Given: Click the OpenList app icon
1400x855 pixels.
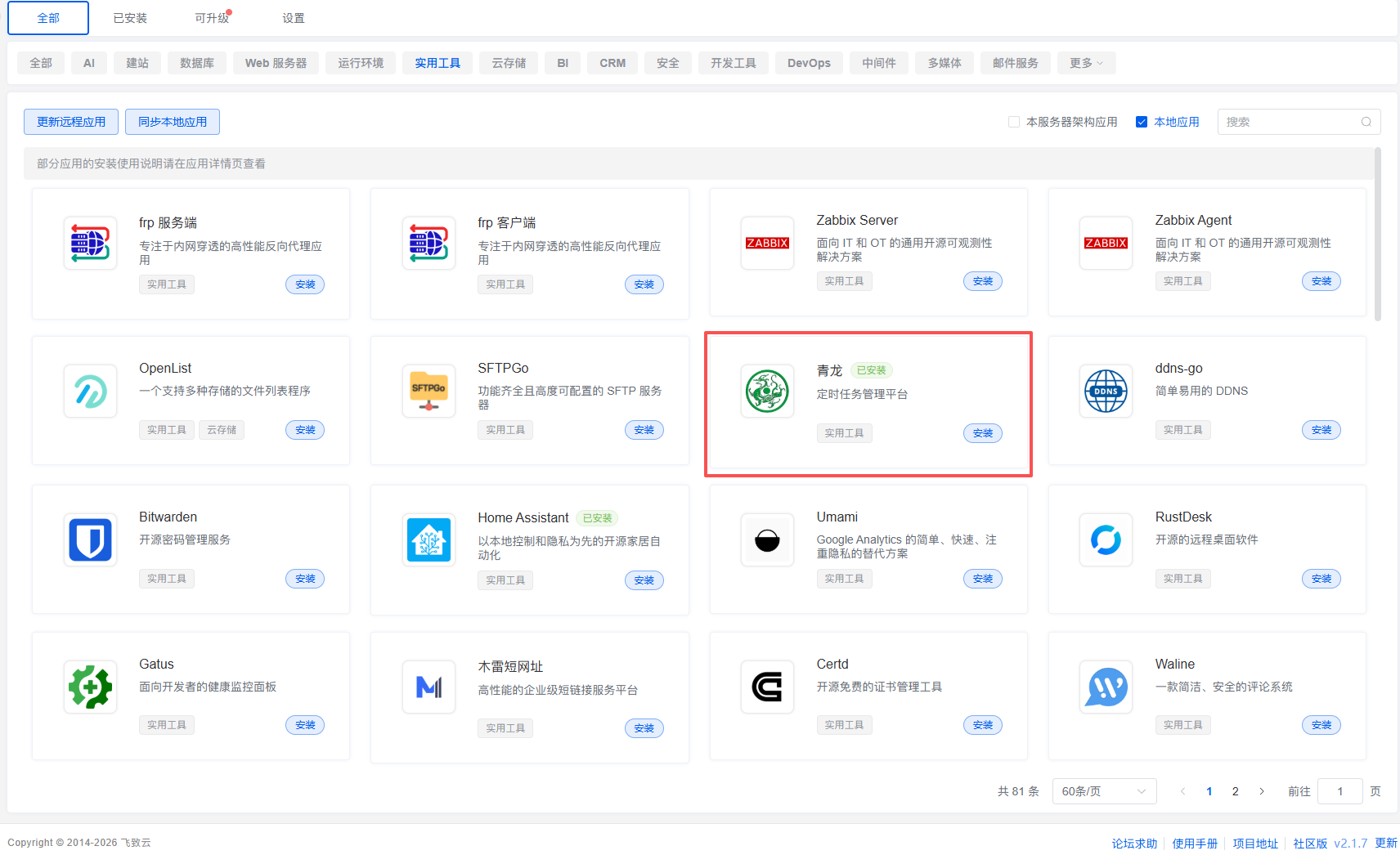Looking at the screenshot, I should click(90, 392).
